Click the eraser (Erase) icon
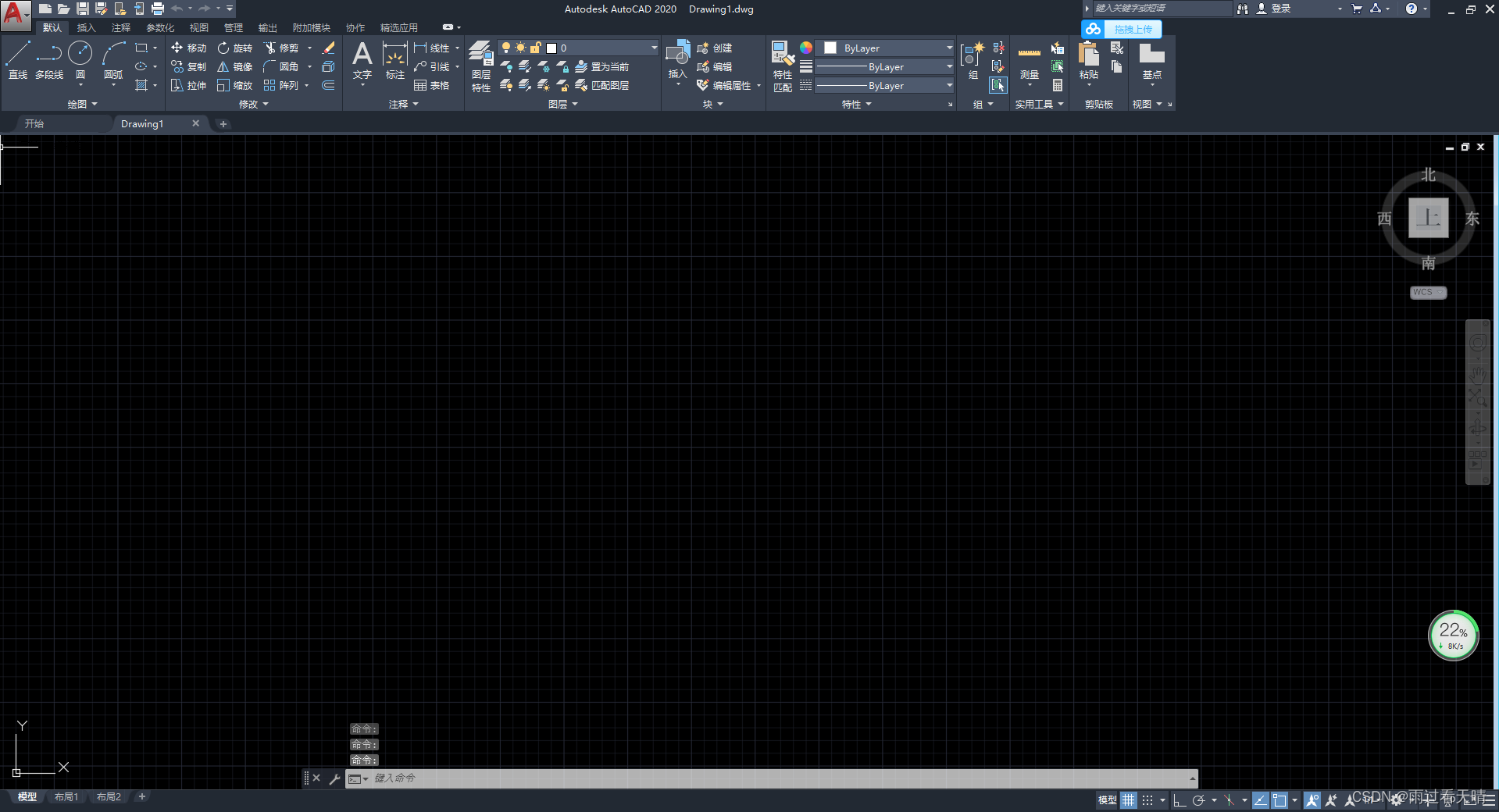Viewport: 1499px width, 812px height. click(x=329, y=48)
